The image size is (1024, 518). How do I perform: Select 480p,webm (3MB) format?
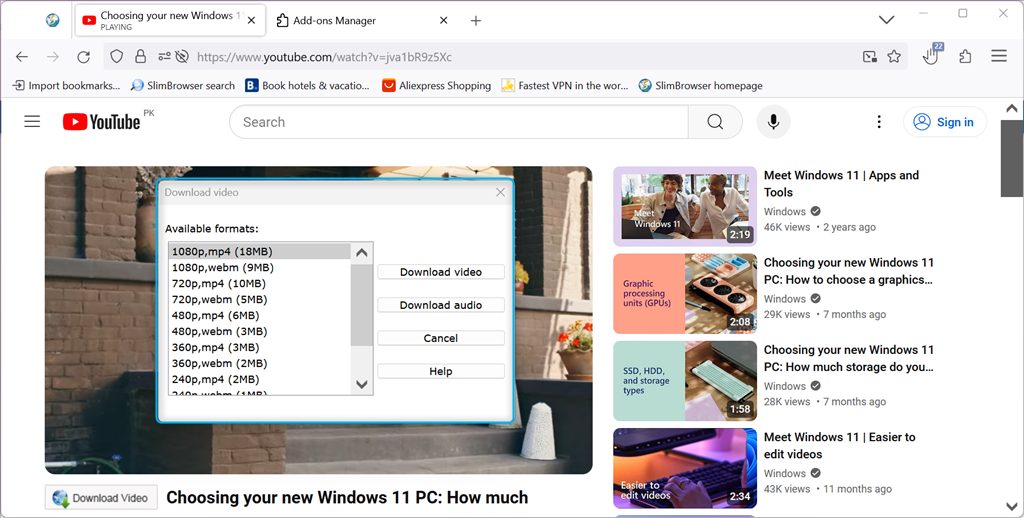(260, 331)
